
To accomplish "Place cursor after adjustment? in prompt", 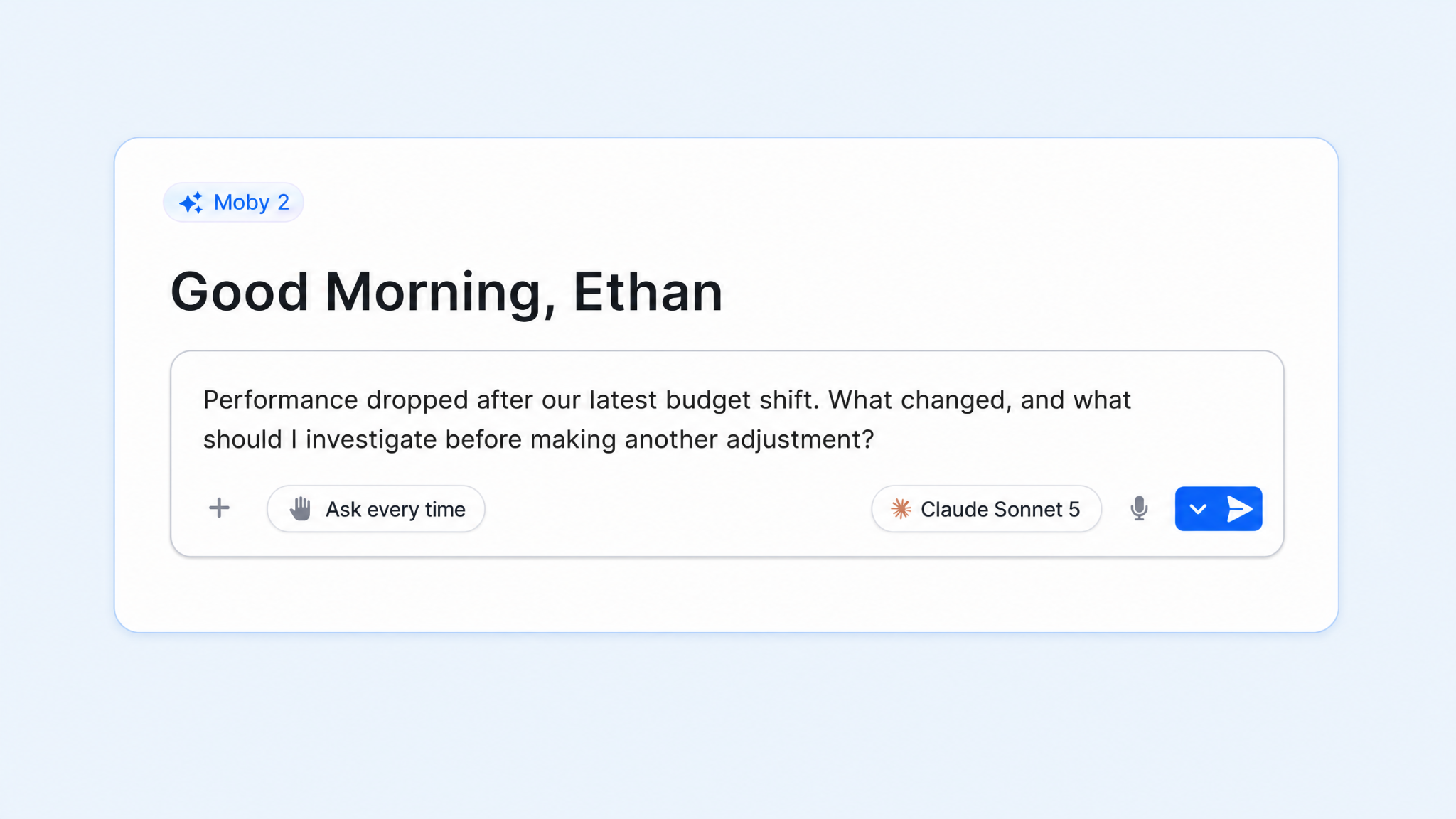I will (x=874, y=439).
